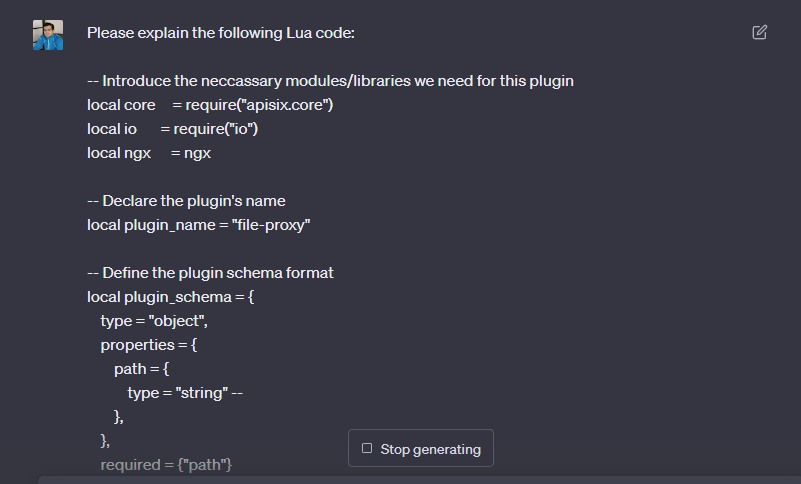This screenshot has height=484, width=801.
Task: Click the require("apisix.core") line
Action: coord(210,105)
